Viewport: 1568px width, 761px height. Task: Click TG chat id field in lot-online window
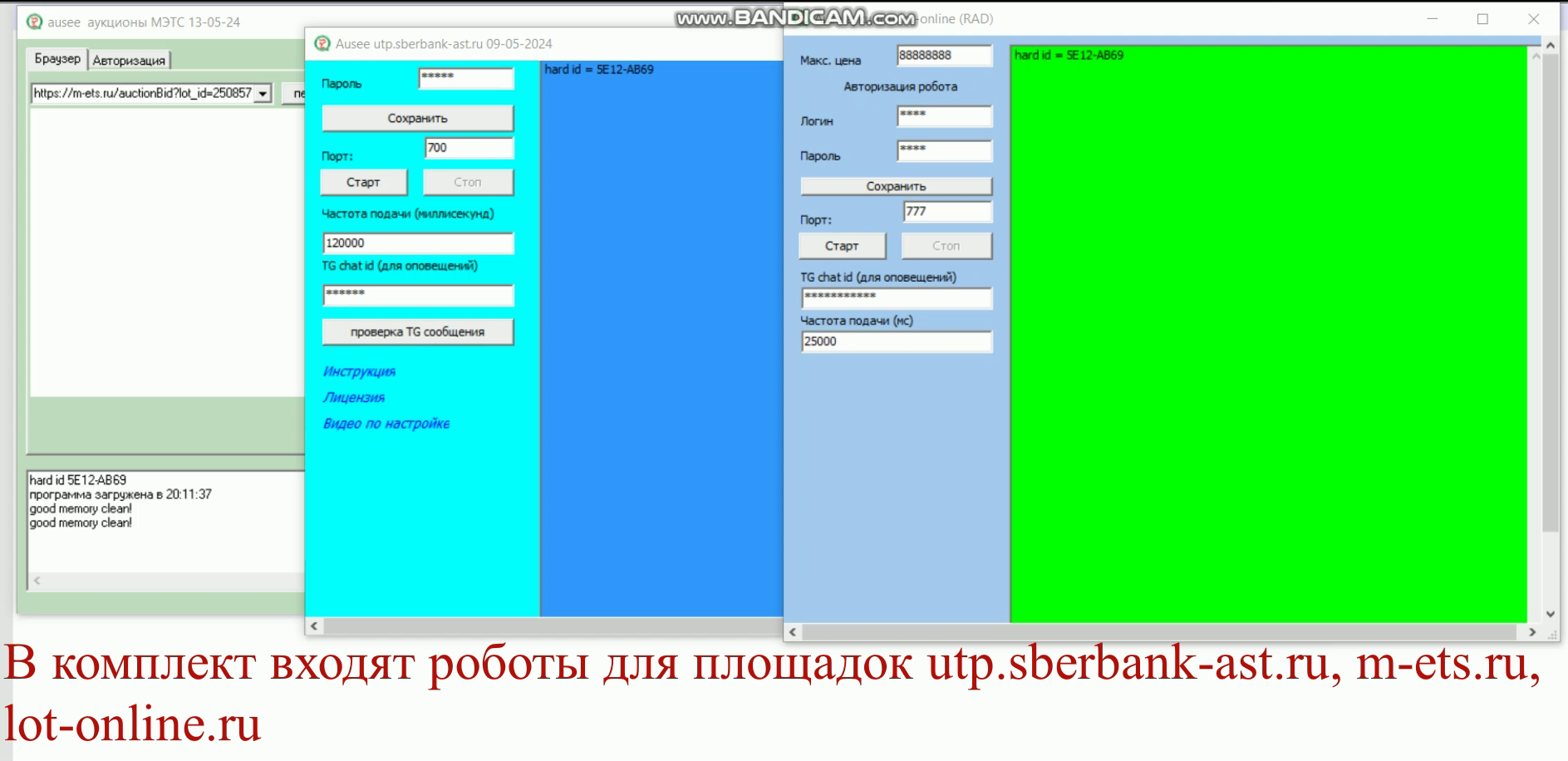[x=897, y=297]
